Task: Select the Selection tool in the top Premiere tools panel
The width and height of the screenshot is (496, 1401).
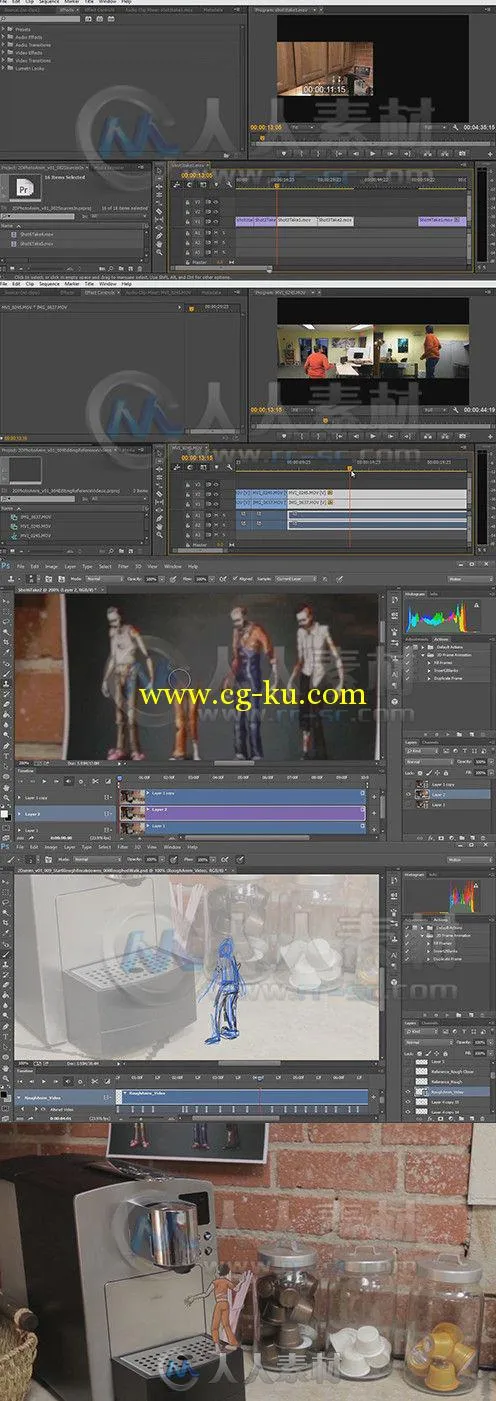Action: click(x=159, y=171)
